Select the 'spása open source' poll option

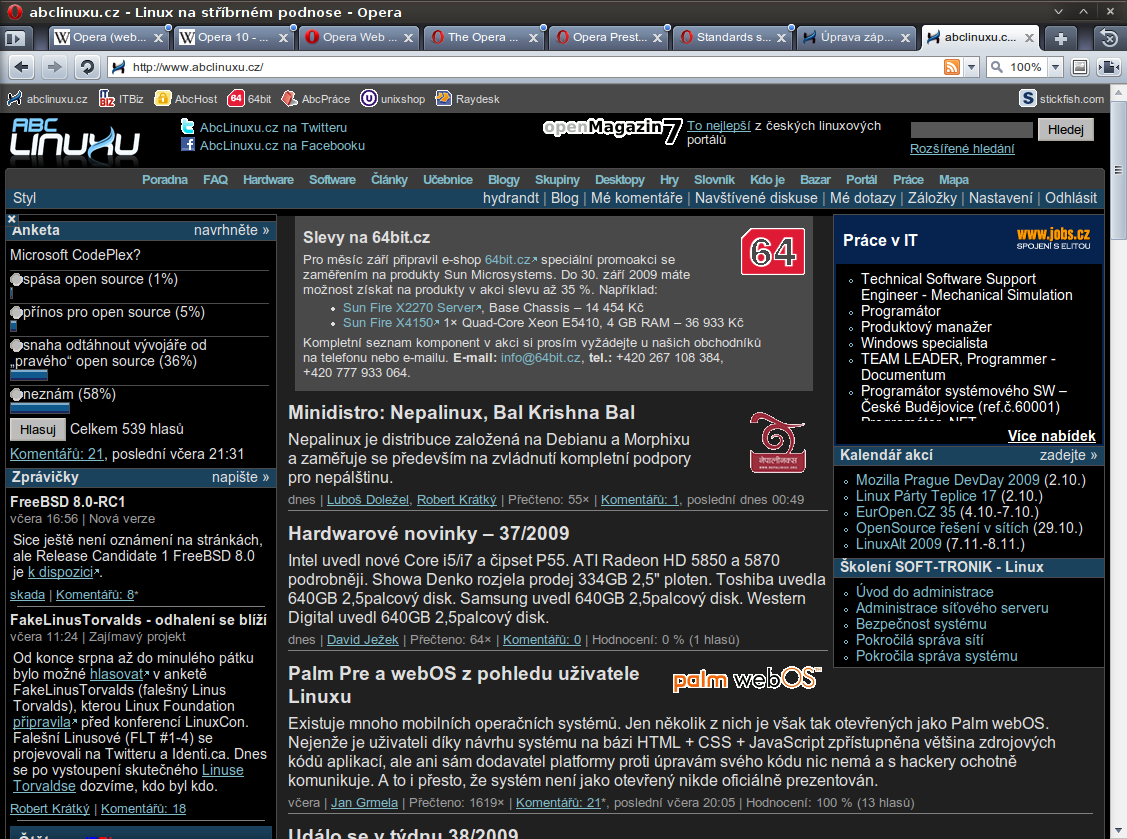pyautogui.click(x=17, y=280)
